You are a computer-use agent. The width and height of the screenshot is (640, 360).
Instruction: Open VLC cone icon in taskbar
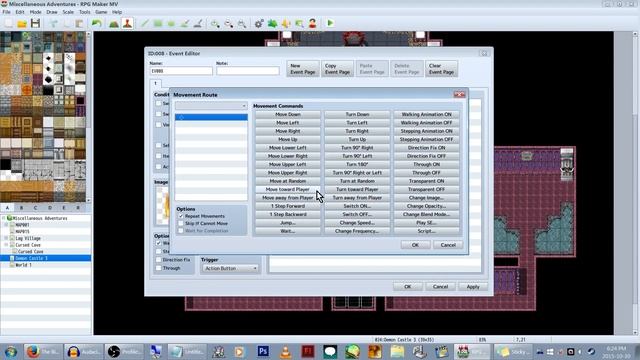(286, 351)
